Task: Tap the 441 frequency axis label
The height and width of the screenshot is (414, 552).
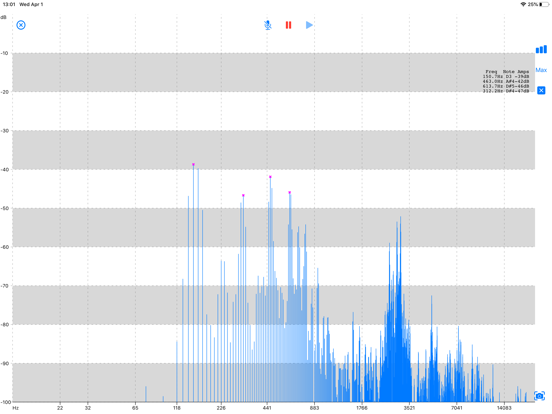Action: point(267,408)
